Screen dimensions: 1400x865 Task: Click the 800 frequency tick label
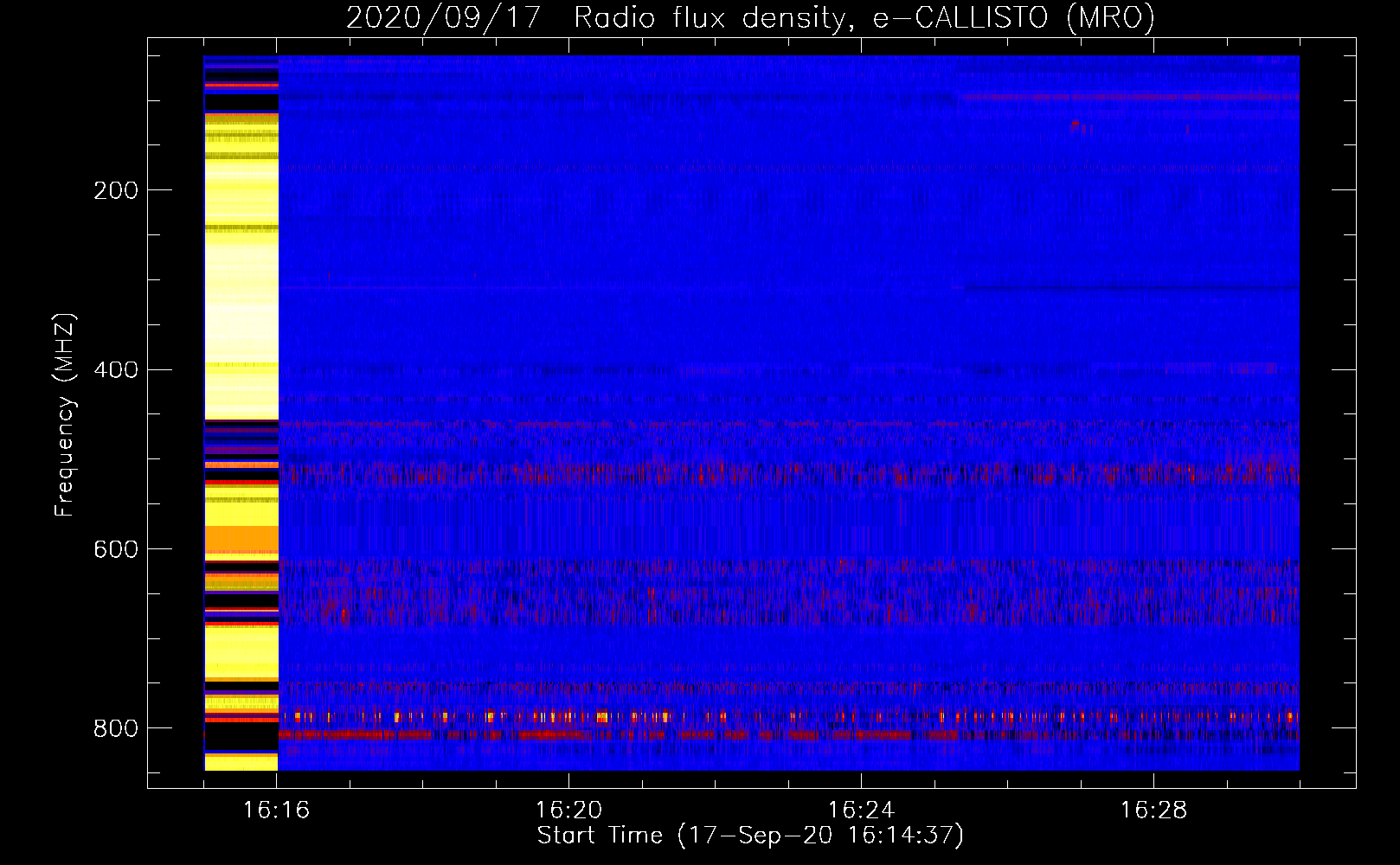click(x=115, y=729)
